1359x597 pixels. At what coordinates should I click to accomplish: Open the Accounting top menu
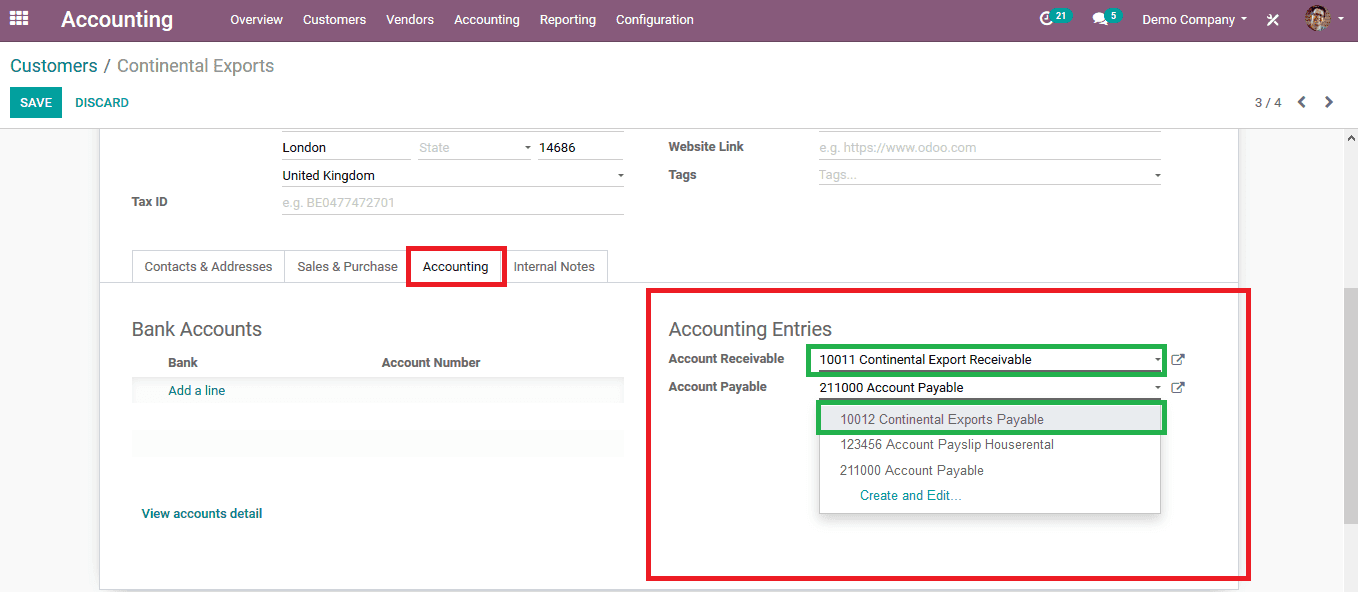click(486, 19)
